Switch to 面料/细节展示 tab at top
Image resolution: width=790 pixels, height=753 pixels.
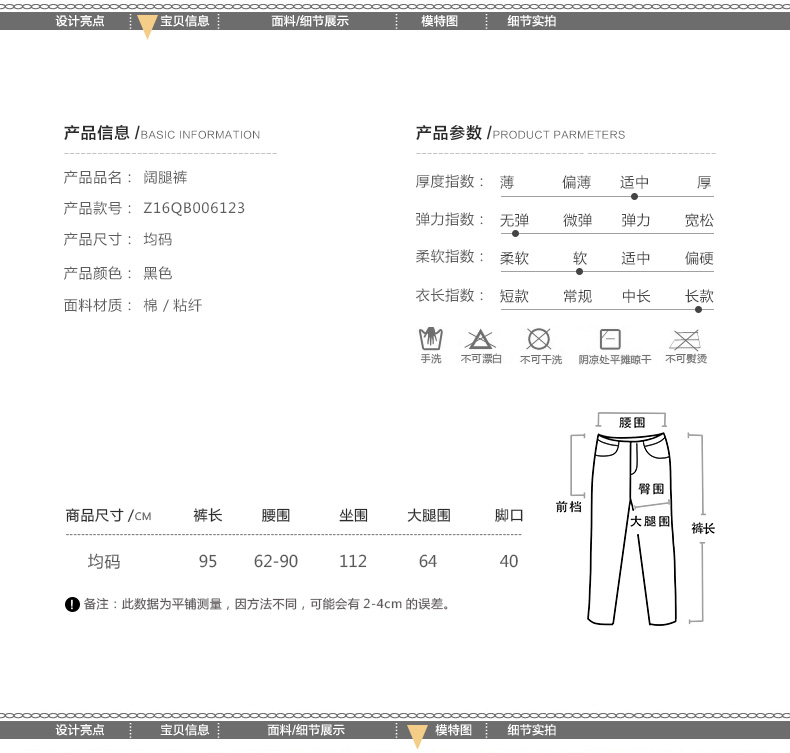[x=309, y=20]
